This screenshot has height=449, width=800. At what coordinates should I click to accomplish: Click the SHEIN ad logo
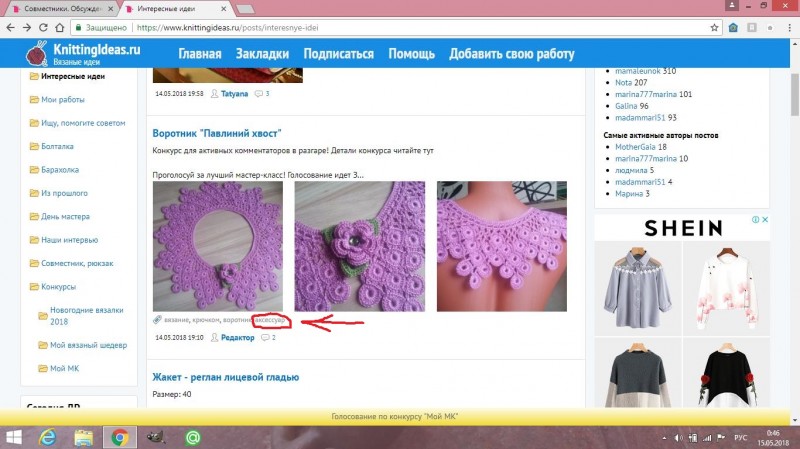(x=683, y=228)
